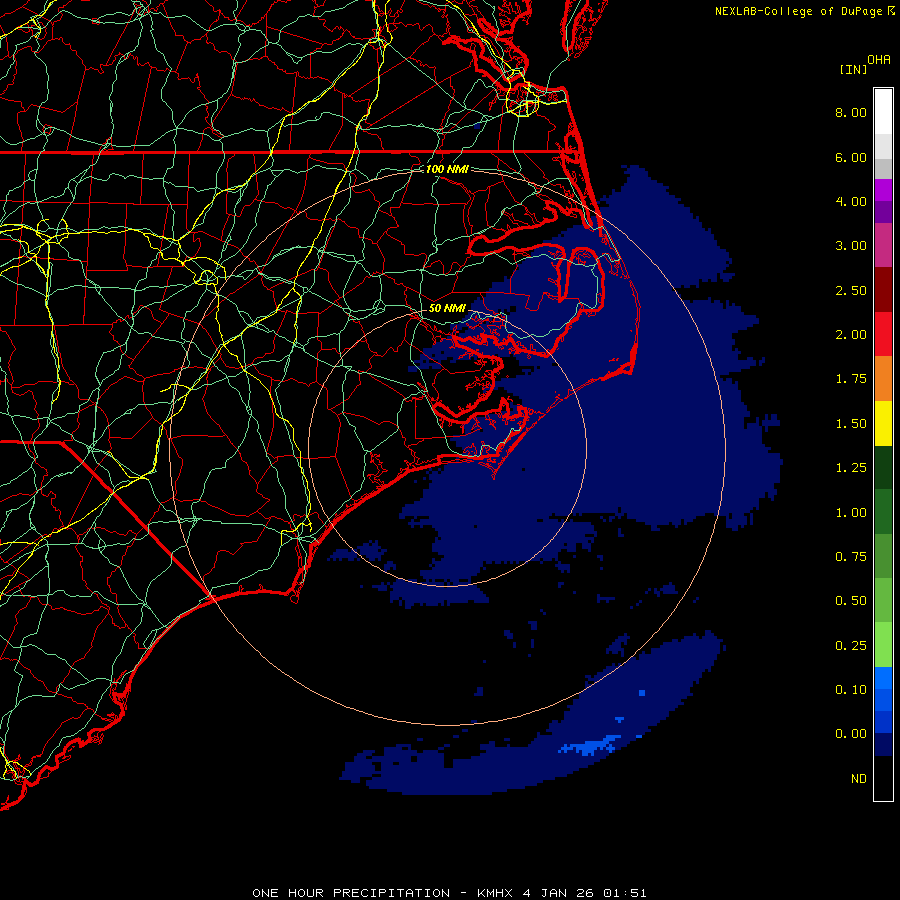Click the 50 NMI range ring label
Screen dimensions: 900x900
[x=447, y=308]
